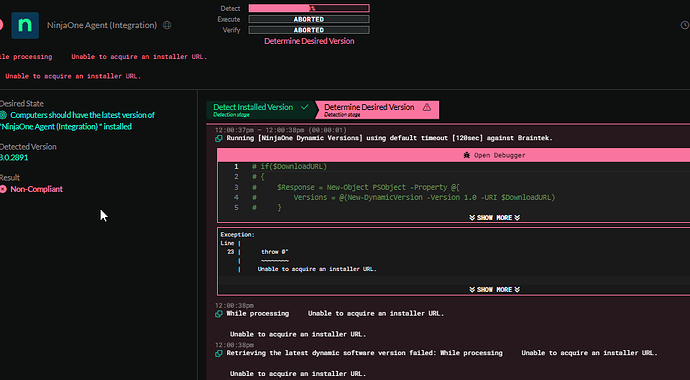Click the bug icon in Open Debugger bar
This screenshot has height=380, width=690.
[466, 155]
